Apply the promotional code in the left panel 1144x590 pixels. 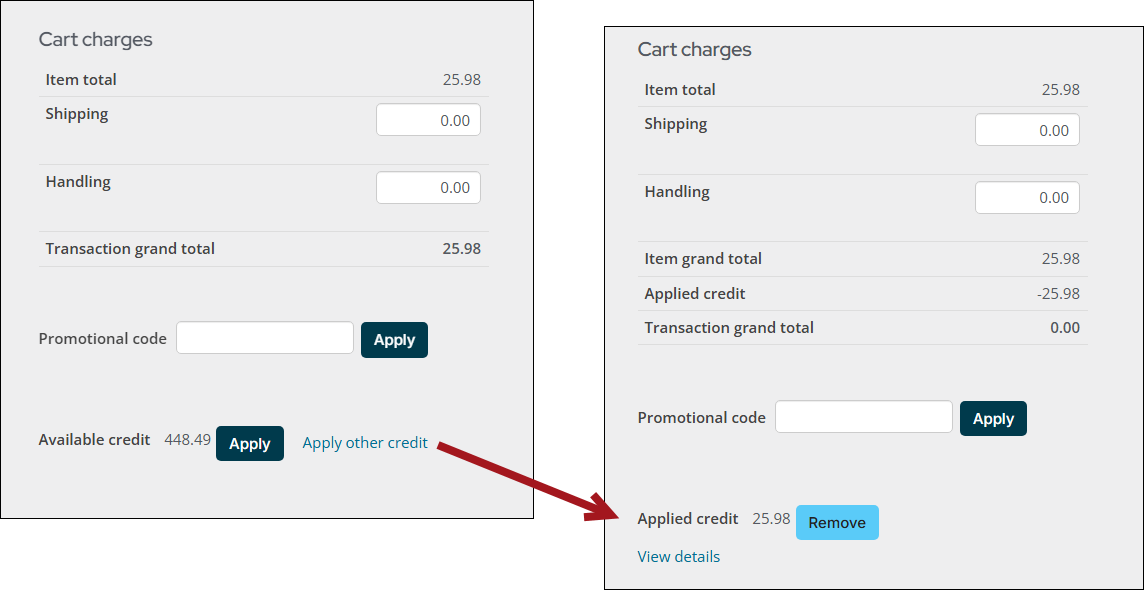coord(393,339)
